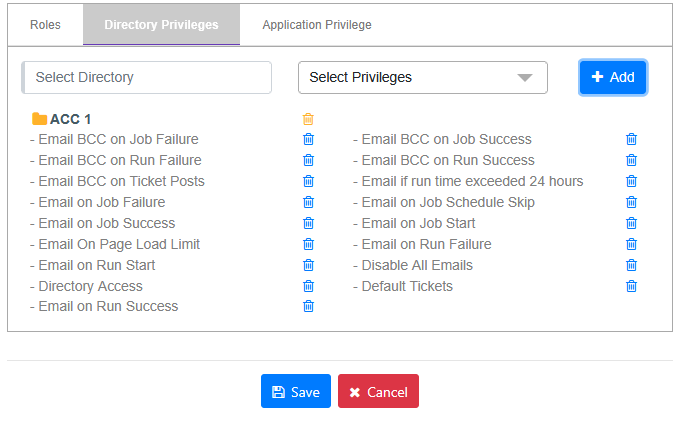685x431 pixels.
Task: Click the Select Directory input field
Action: (147, 78)
